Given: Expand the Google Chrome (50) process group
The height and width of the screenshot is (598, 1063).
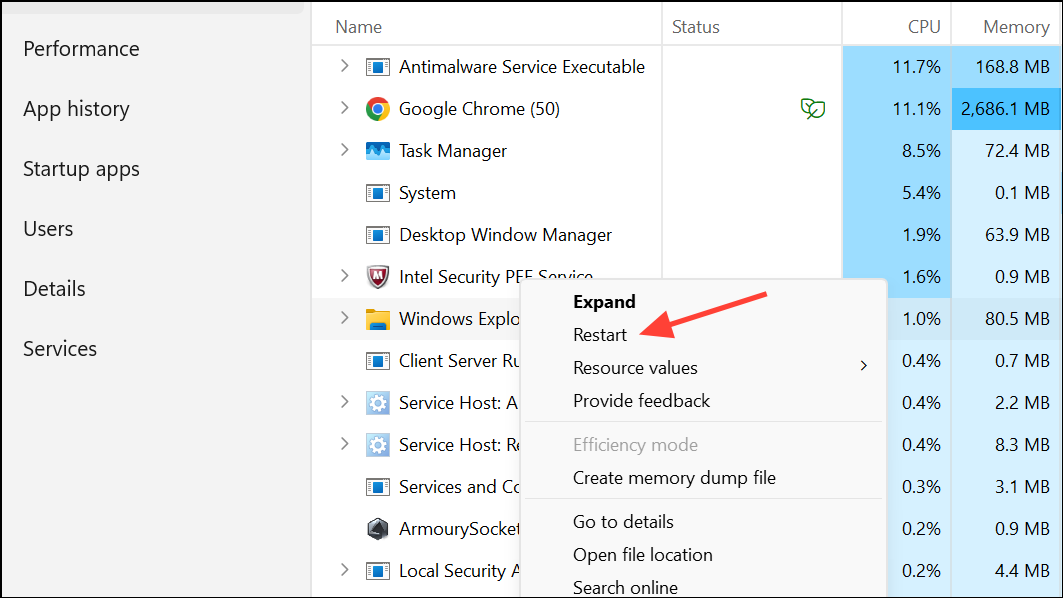Looking at the screenshot, I should coord(344,108).
